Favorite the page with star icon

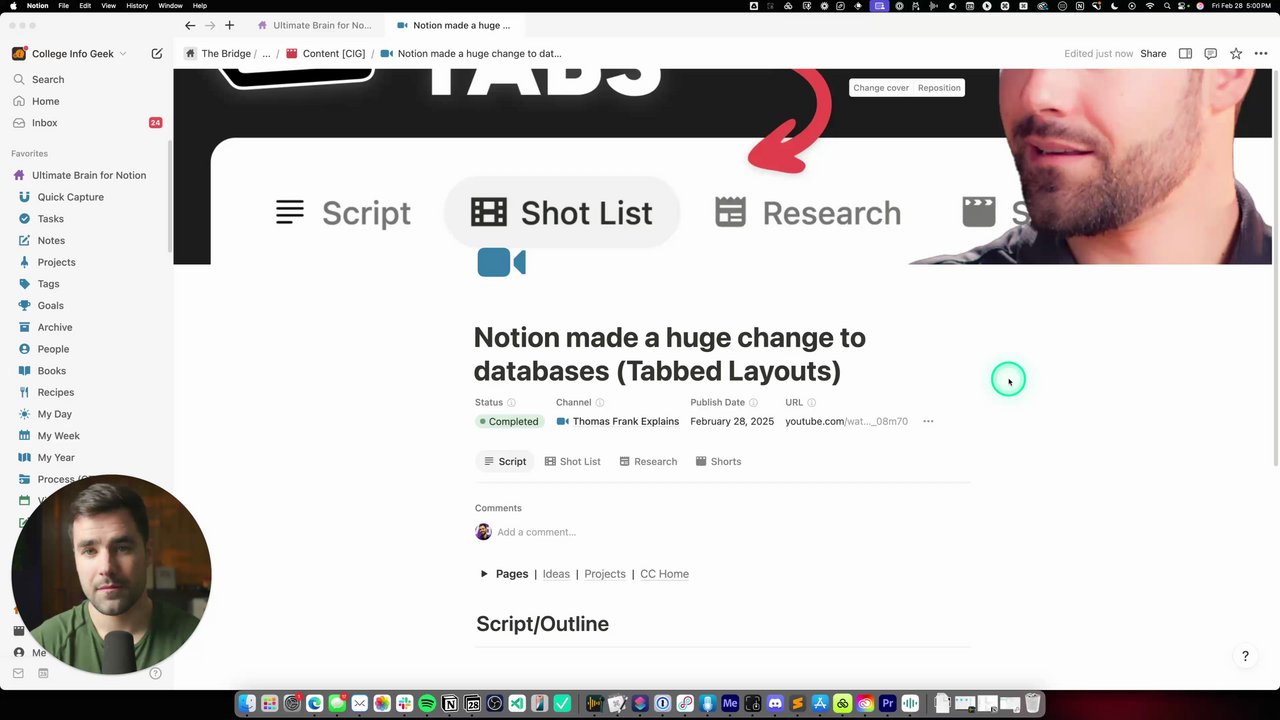coord(1236,53)
